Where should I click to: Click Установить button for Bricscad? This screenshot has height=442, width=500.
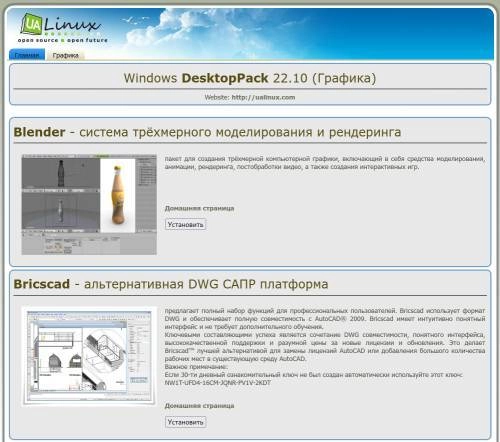[185, 422]
